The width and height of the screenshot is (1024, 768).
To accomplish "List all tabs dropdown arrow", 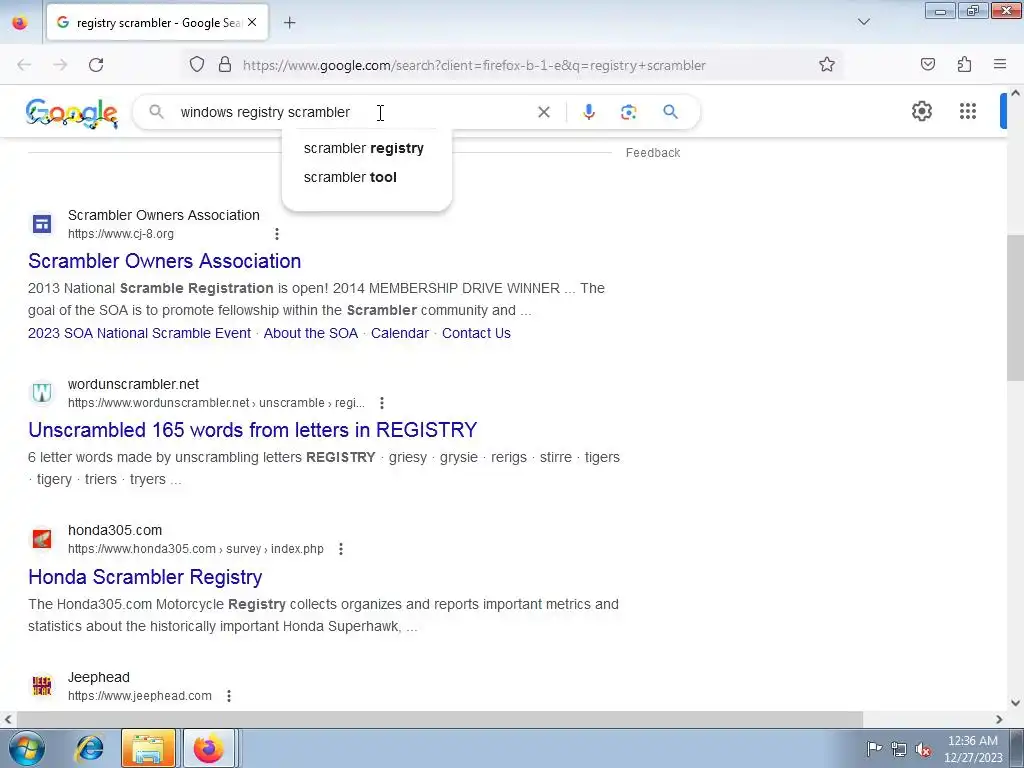I will pos(863,22).
